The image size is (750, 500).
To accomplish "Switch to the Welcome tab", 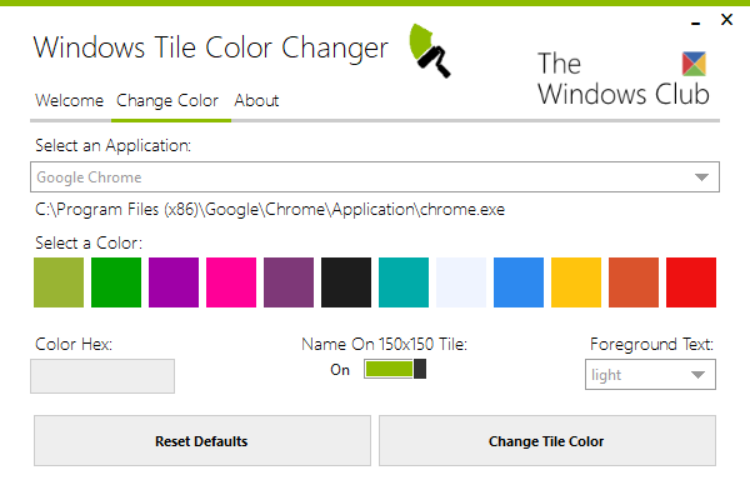I will pyautogui.click(x=69, y=100).
